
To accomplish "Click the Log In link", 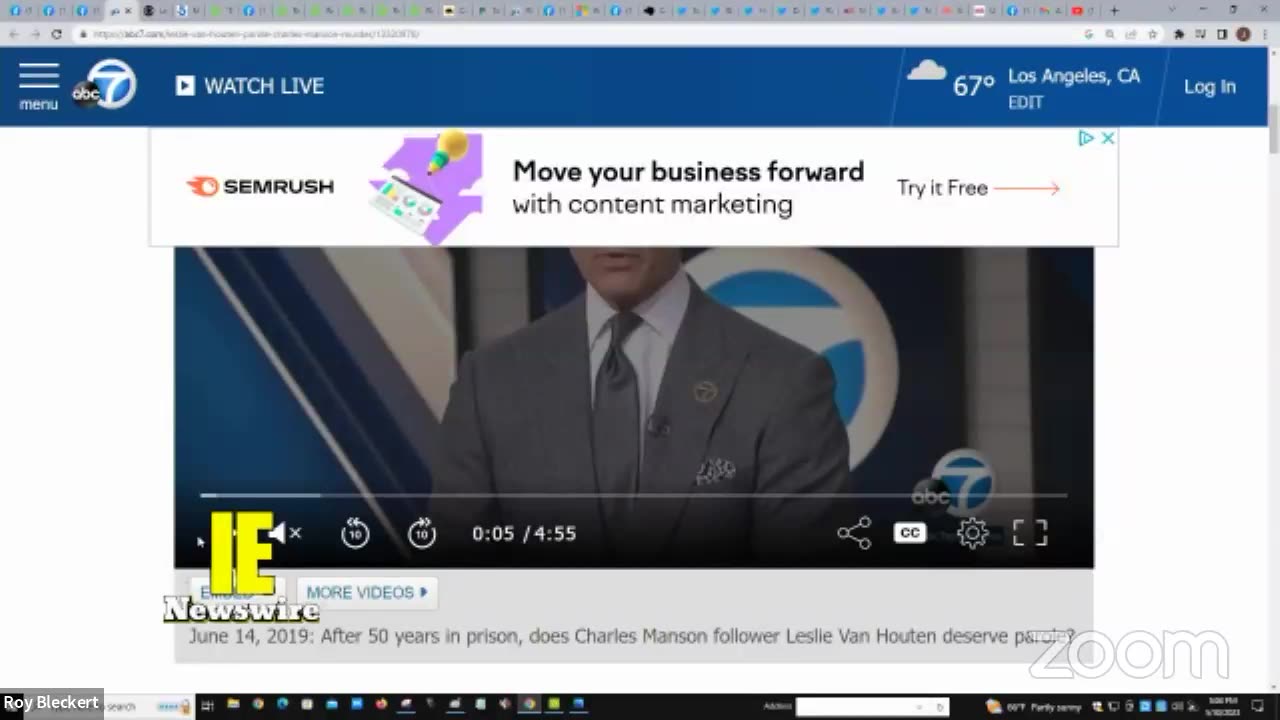I will tap(1210, 87).
